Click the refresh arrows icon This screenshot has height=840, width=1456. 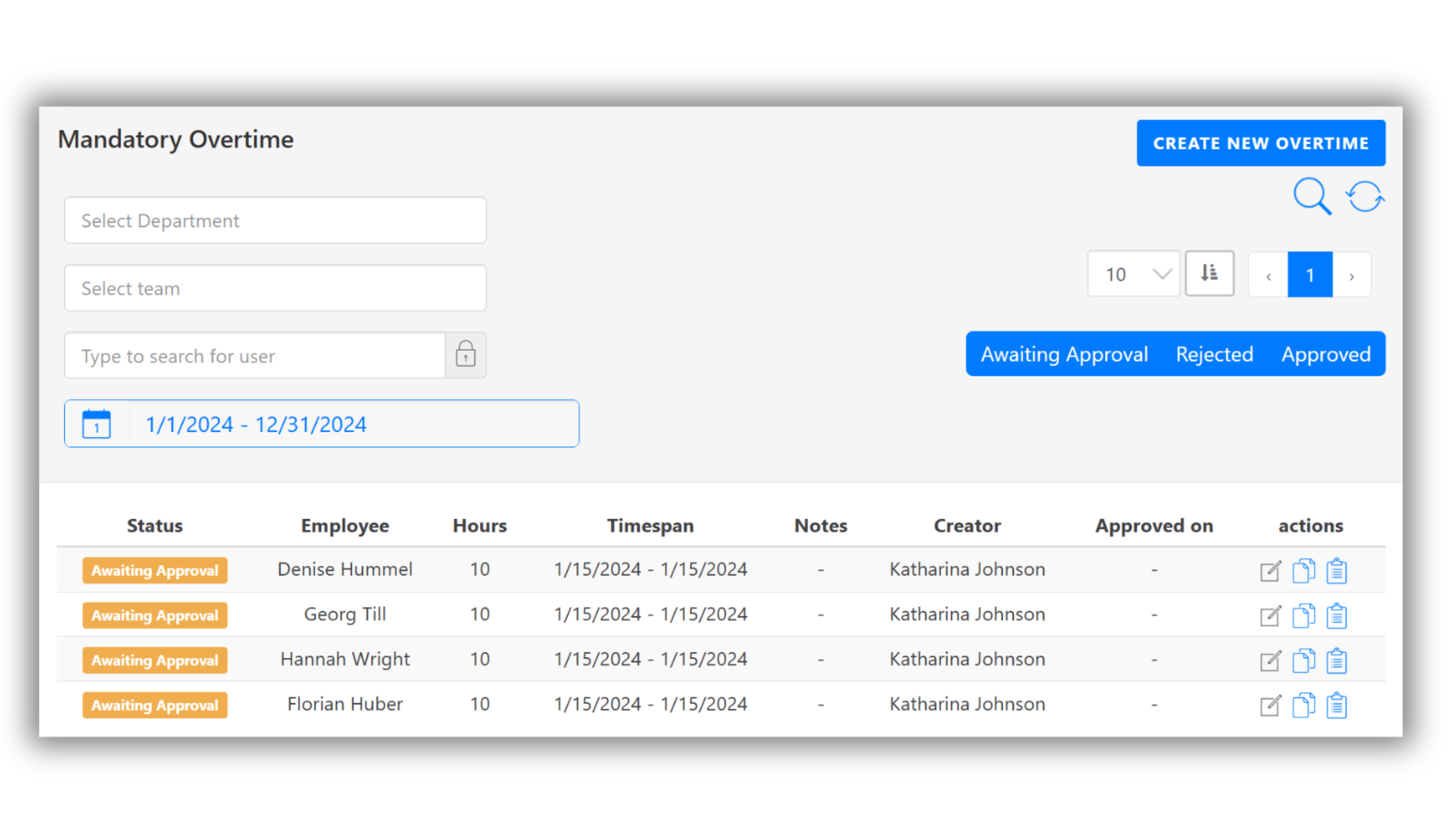pos(1365,197)
